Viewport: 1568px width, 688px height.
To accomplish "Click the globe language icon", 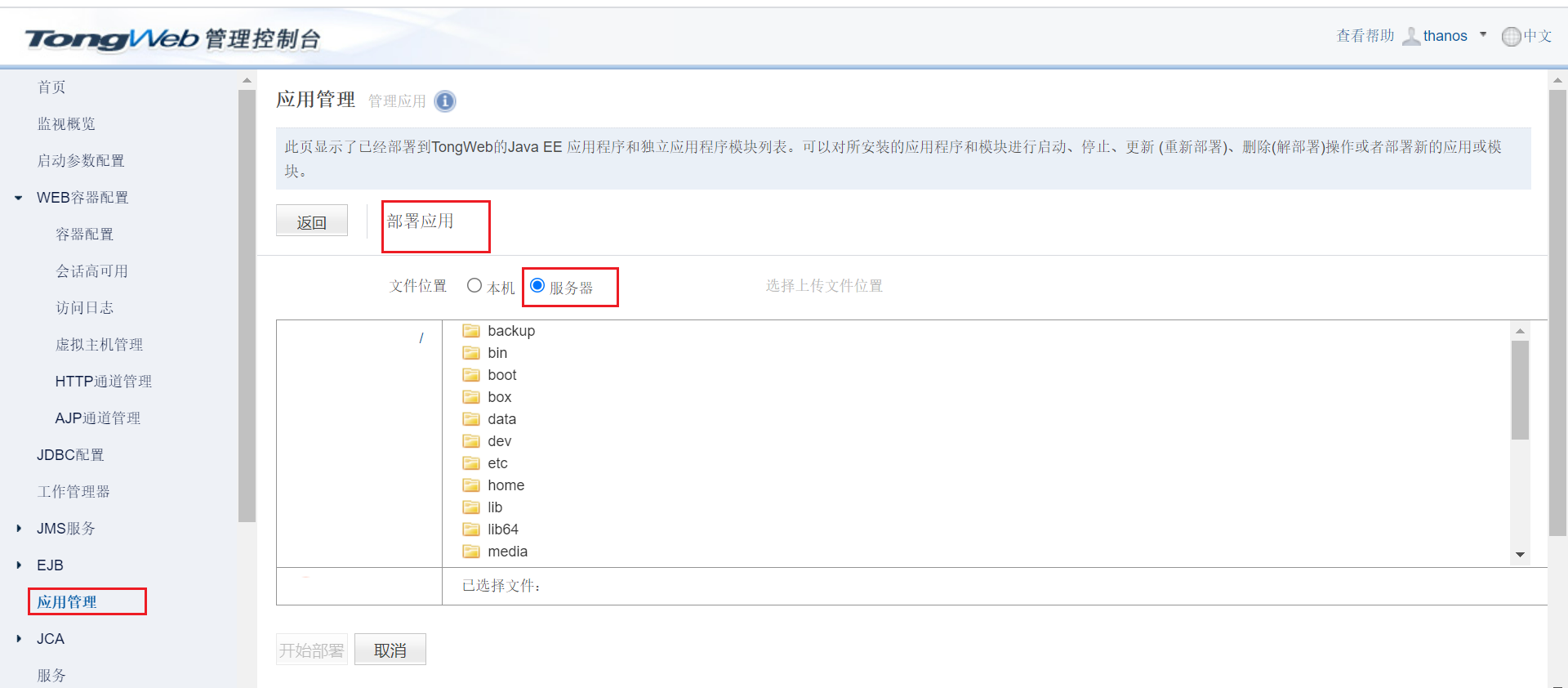I will pos(1512,37).
